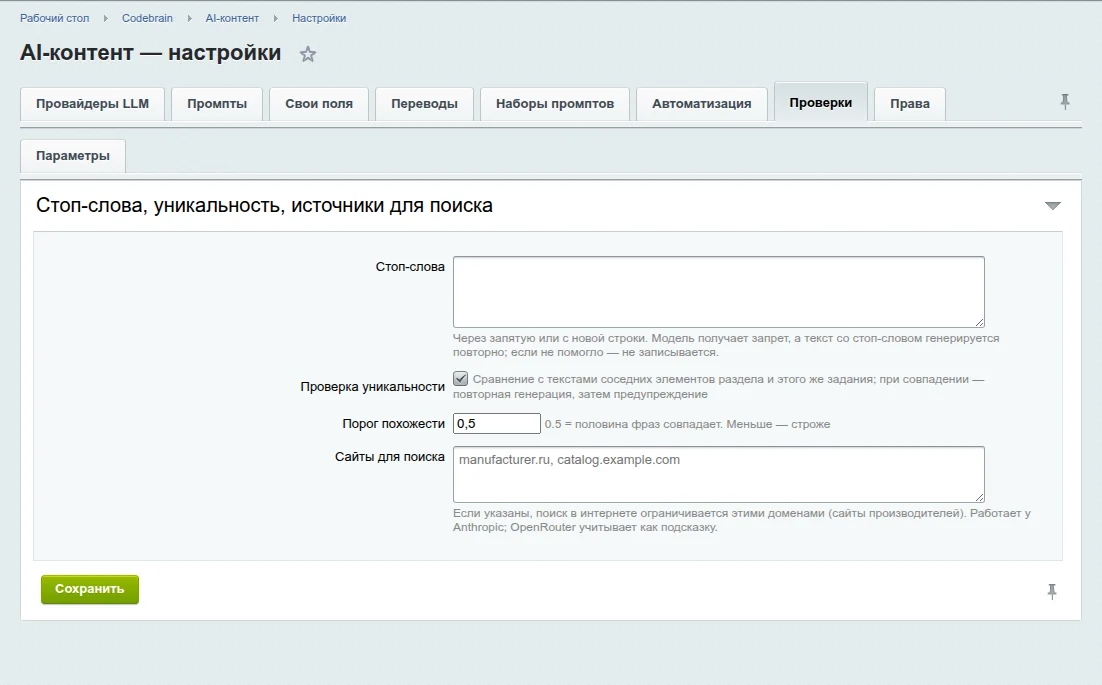Switch to the Промпты tab
The image size is (1102, 685).
coord(217,104)
